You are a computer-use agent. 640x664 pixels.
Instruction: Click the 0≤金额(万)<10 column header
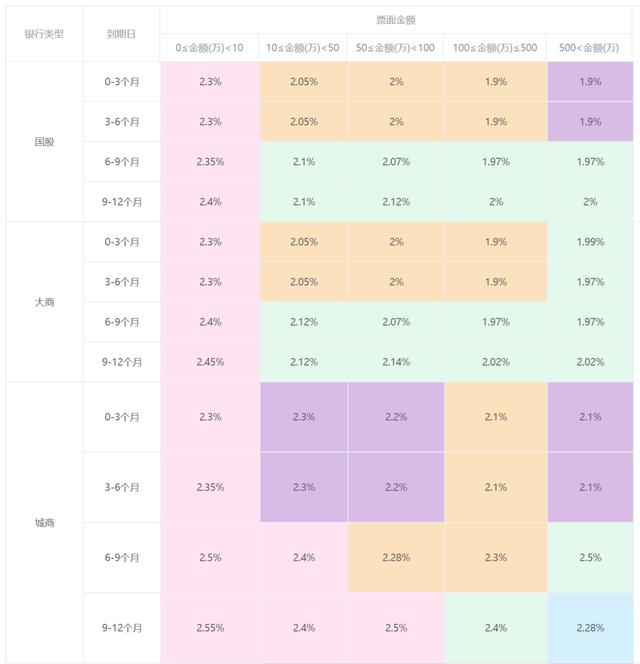(x=209, y=48)
